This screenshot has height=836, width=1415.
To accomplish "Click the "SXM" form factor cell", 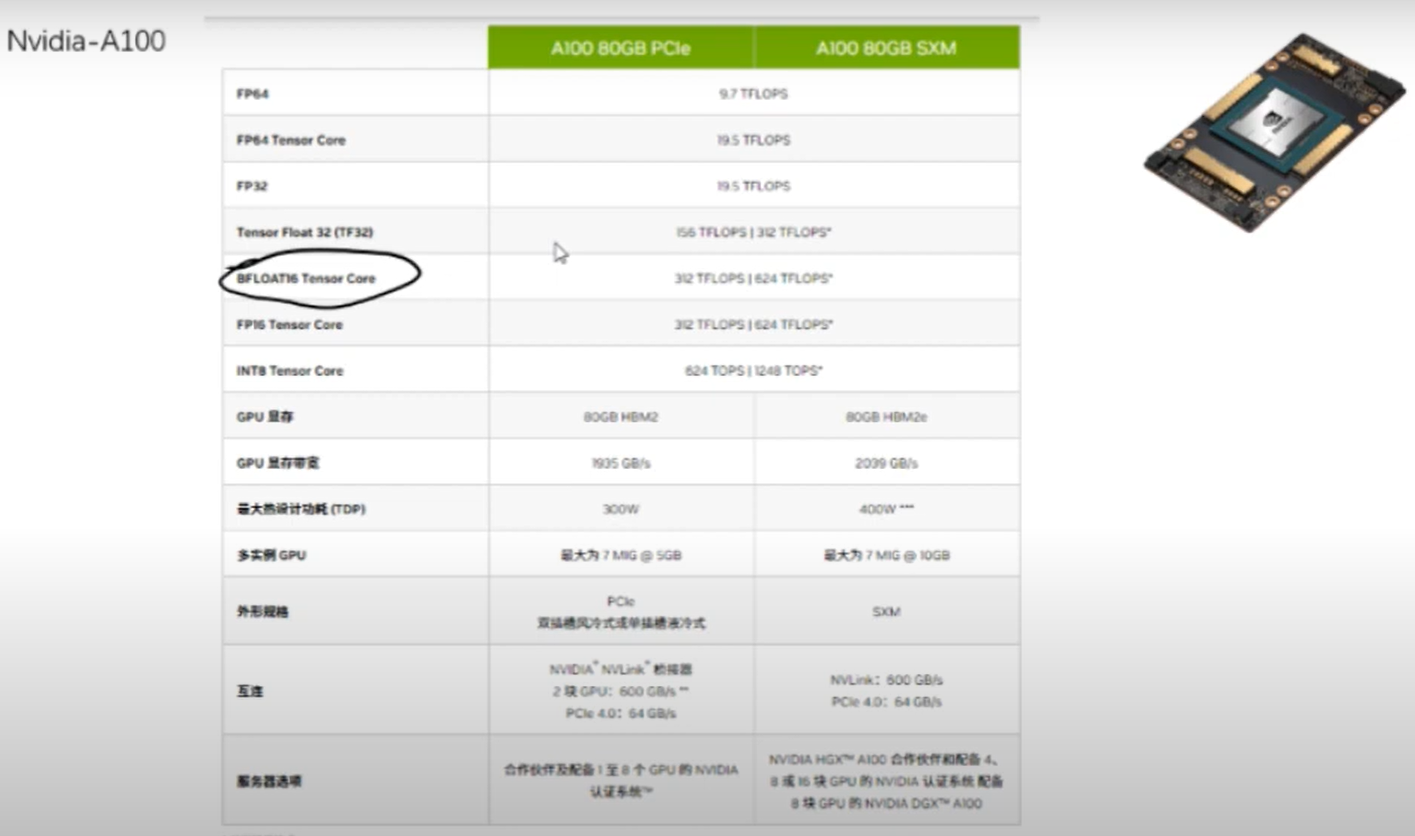I will [x=887, y=611].
